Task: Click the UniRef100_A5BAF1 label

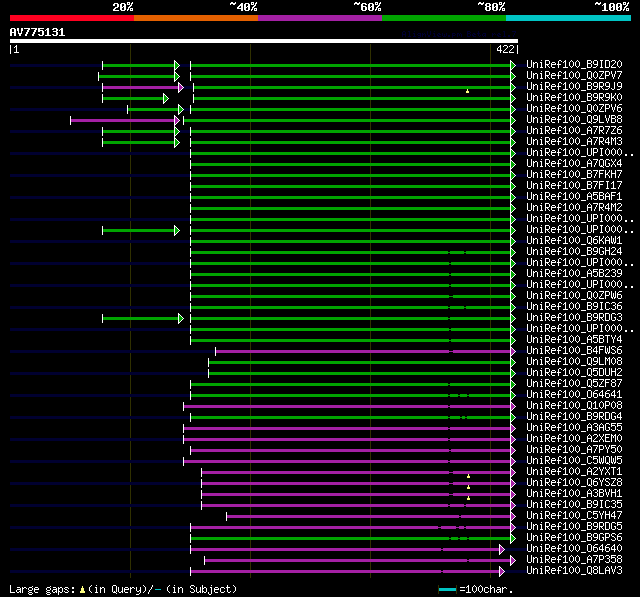Action: 574,197
